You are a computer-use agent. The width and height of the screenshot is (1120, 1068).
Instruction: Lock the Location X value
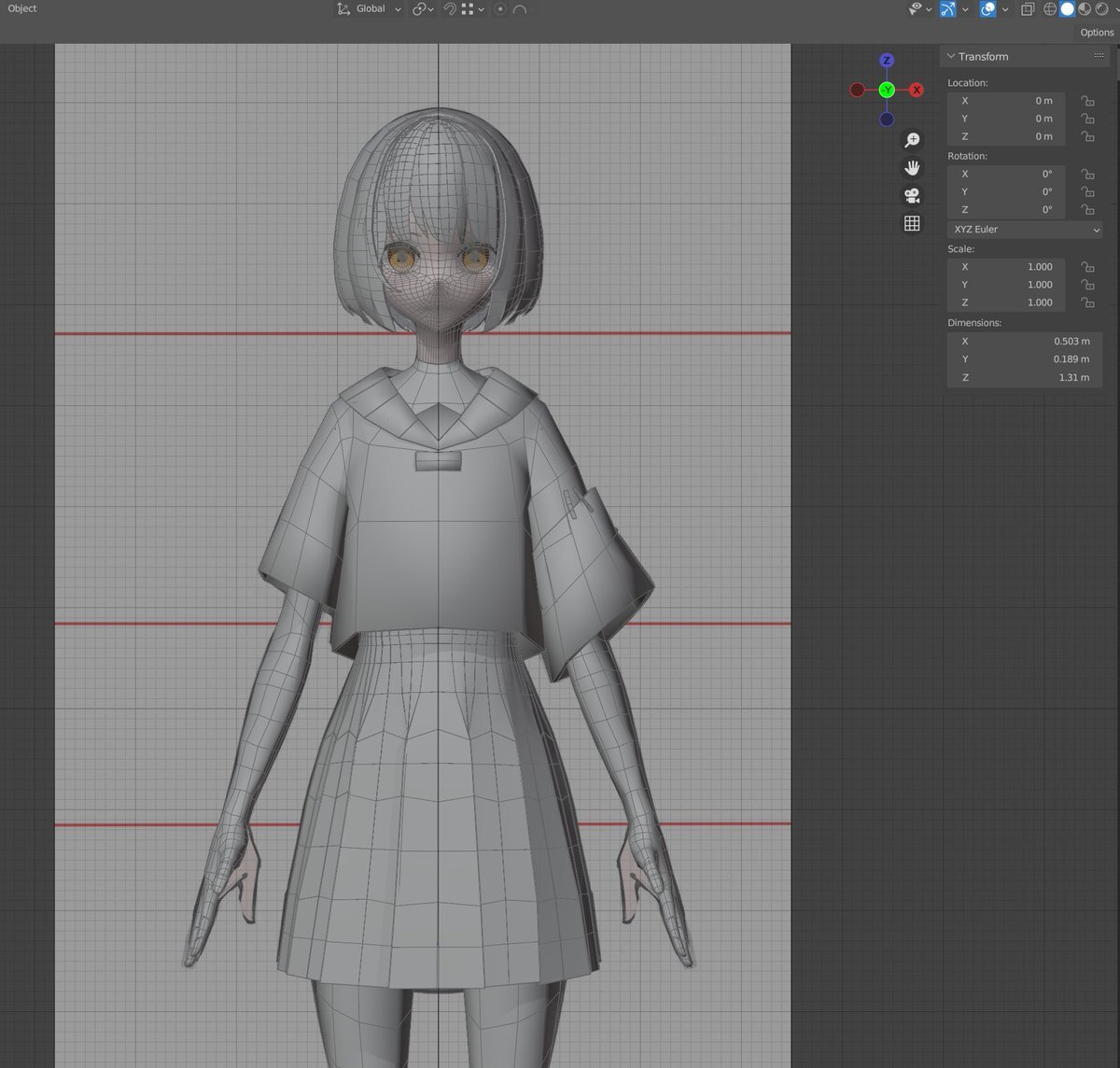pyautogui.click(x=1087, y=101)
